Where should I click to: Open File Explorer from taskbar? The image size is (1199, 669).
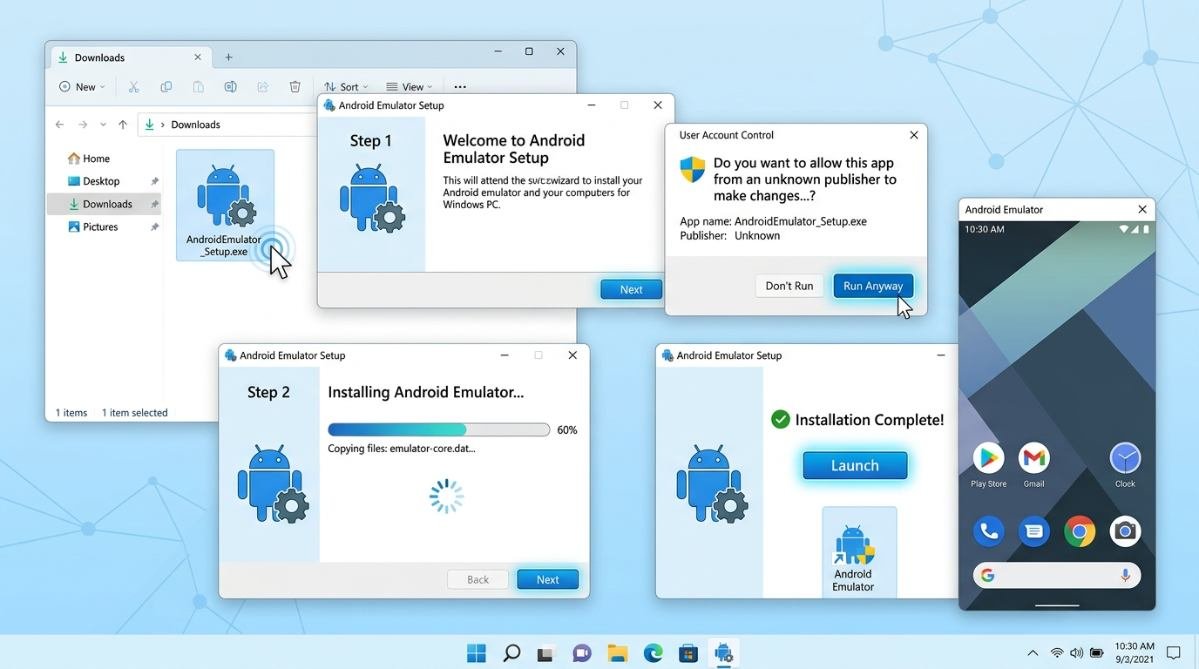(617, 653)
